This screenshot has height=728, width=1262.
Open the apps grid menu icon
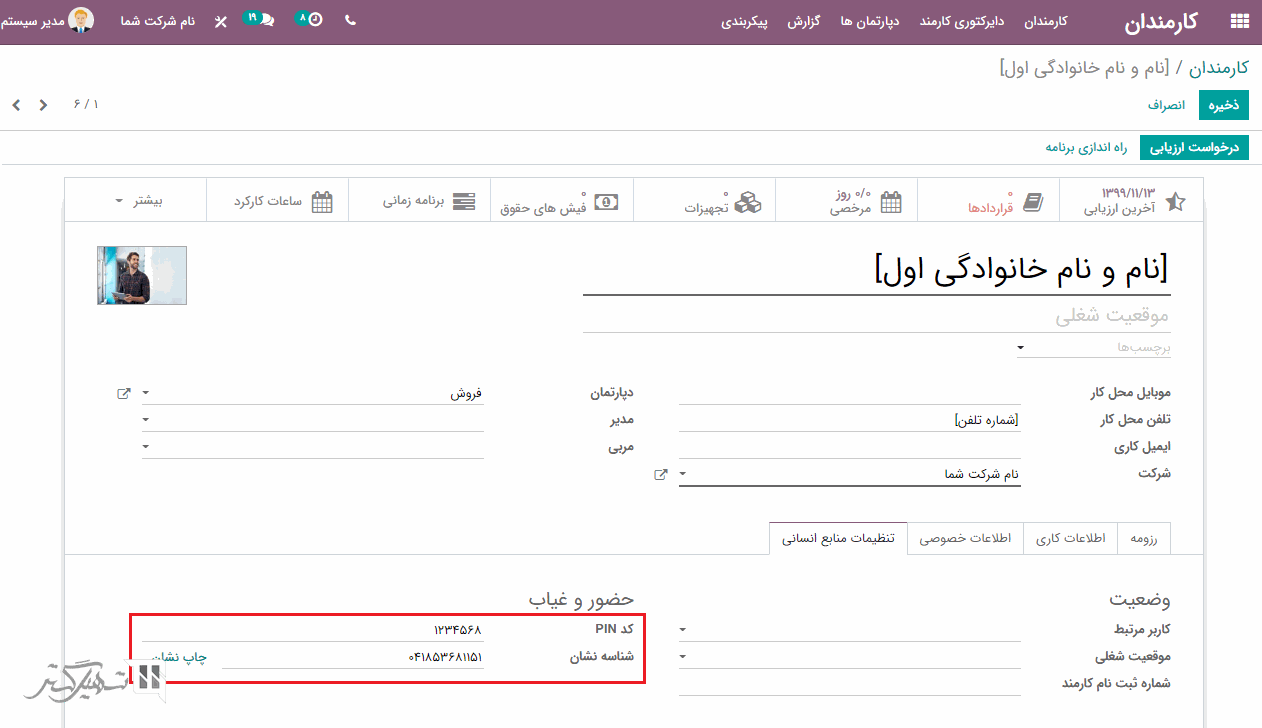coord(1240,21)
